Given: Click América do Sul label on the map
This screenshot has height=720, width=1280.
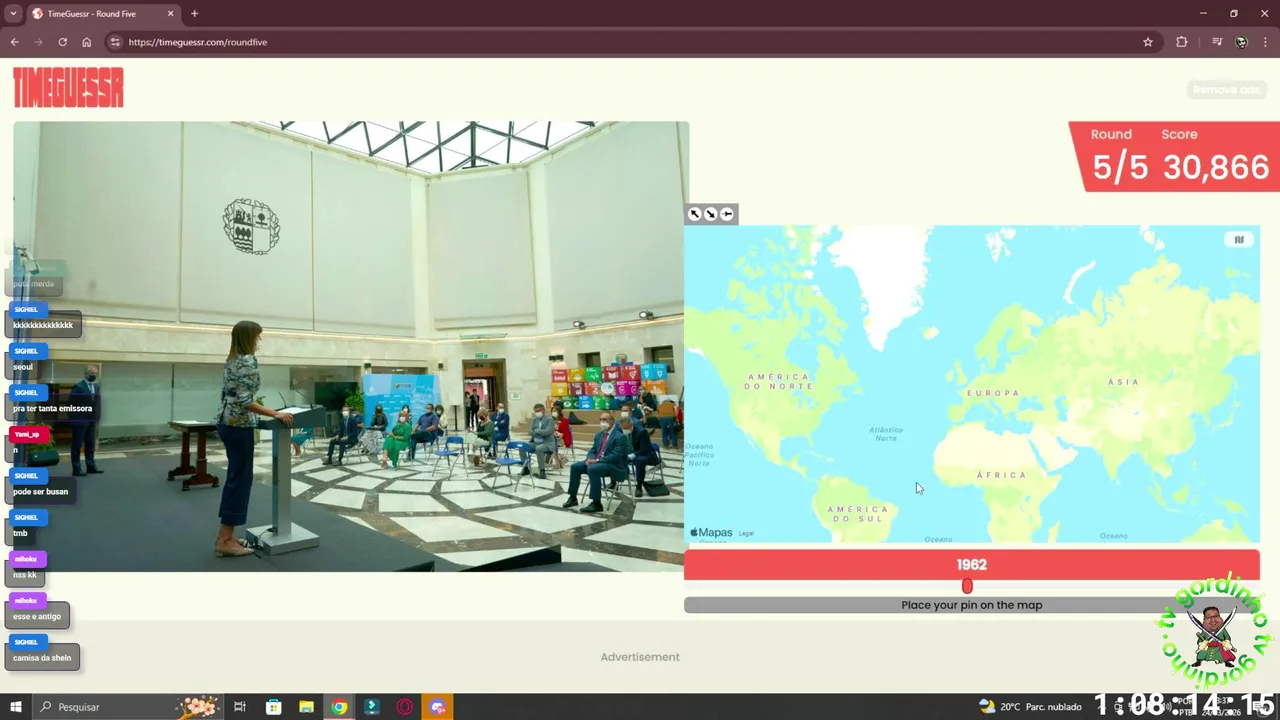Looking at the screenshot, I should [x=857, y=514].
